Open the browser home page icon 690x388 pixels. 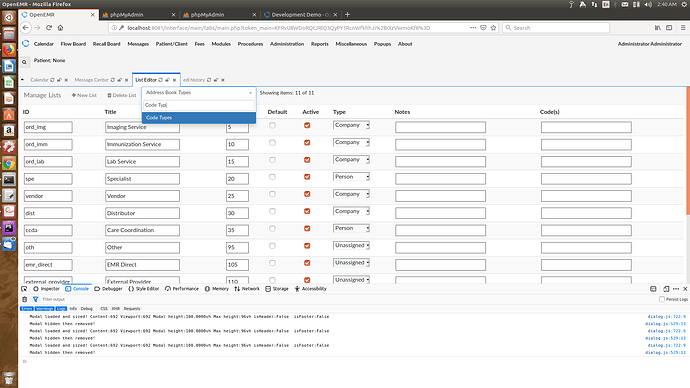pos(60,28)
